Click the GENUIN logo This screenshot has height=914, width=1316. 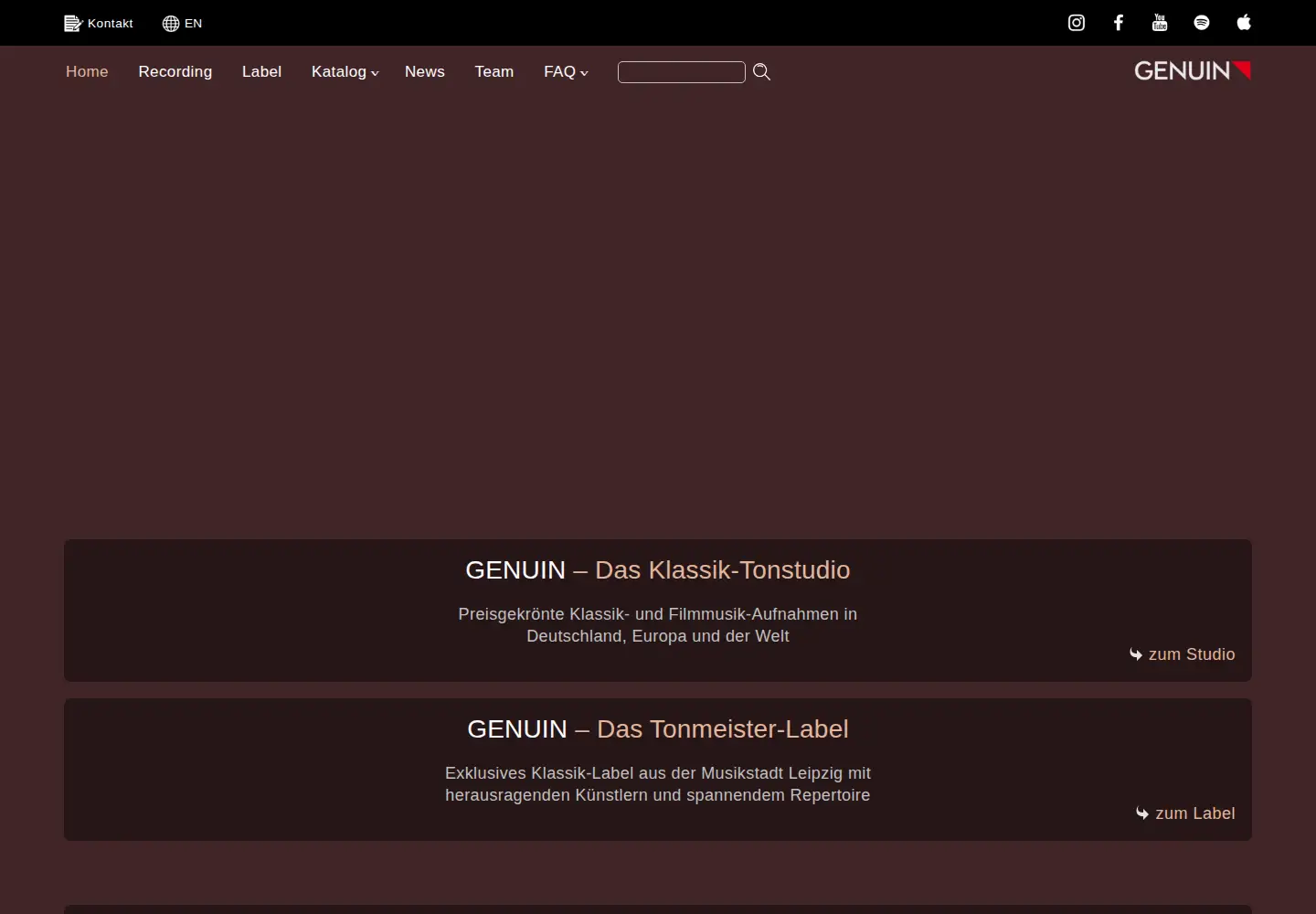(x=1193, y=71)
